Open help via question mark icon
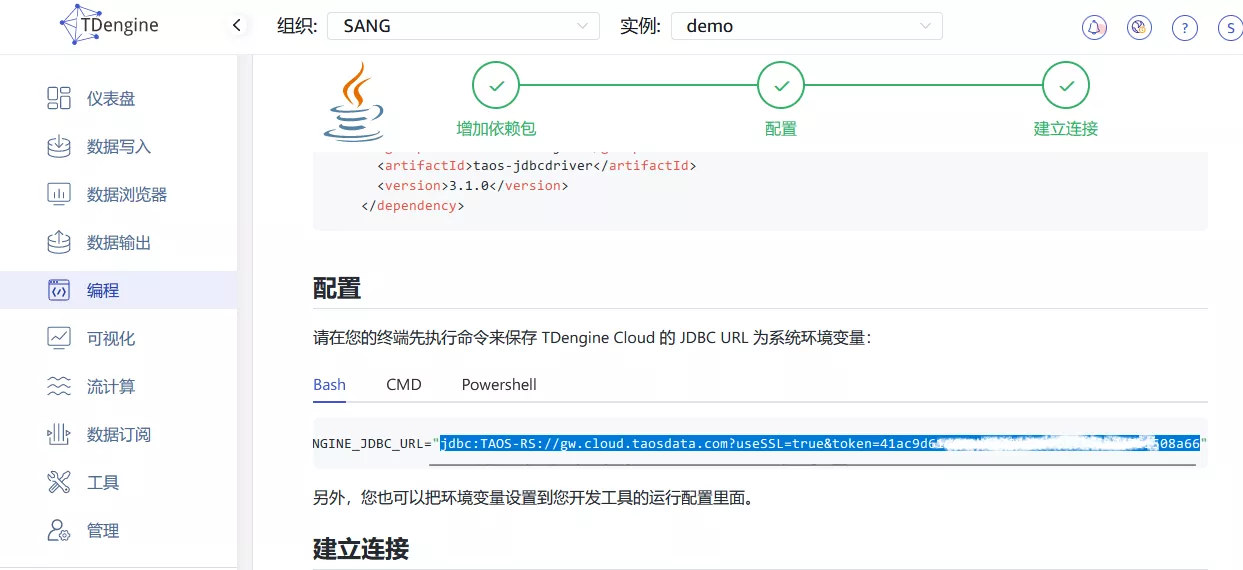The image size is (1243, 570). coord(1185,28)
